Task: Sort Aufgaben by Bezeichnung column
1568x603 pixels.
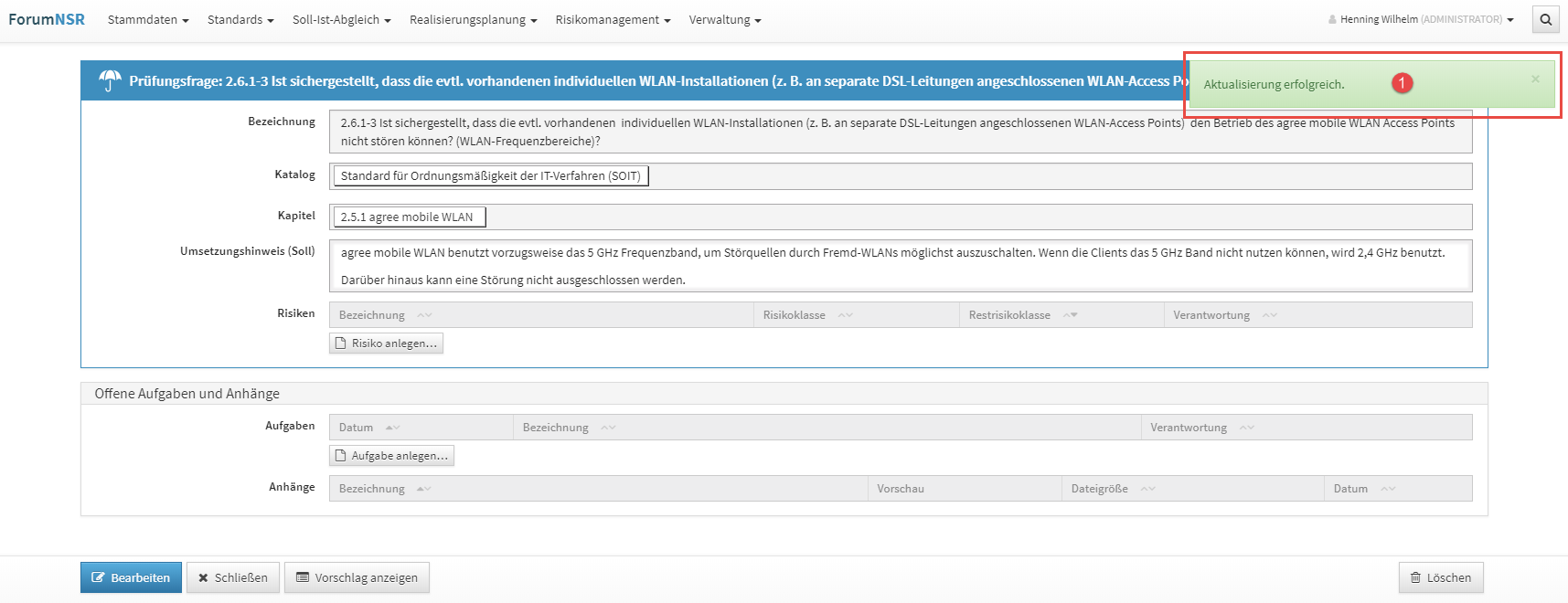Action: [x=827, y=428]
